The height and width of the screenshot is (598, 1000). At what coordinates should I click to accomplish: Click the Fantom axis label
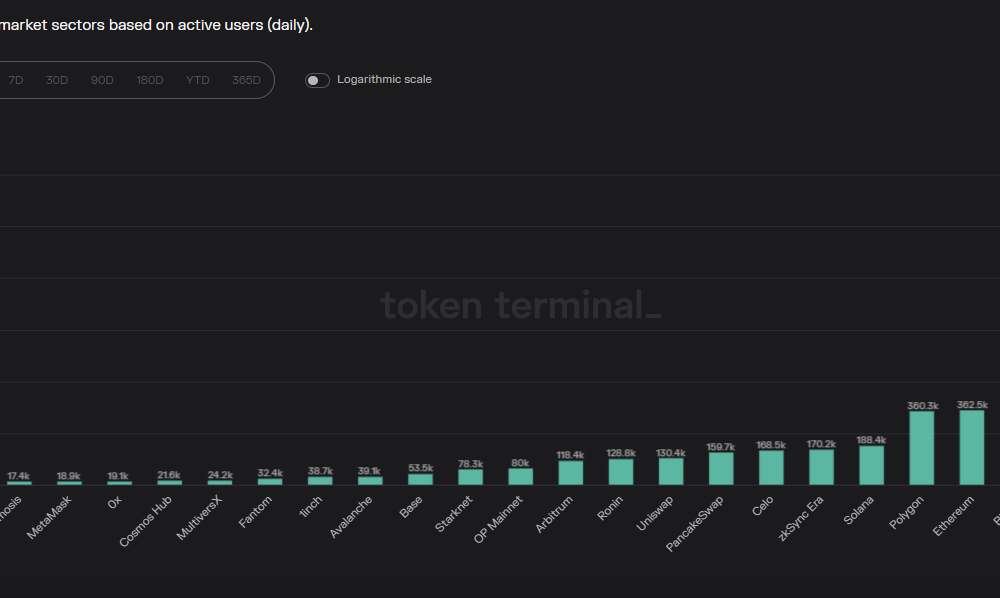[x=255, y=512]
